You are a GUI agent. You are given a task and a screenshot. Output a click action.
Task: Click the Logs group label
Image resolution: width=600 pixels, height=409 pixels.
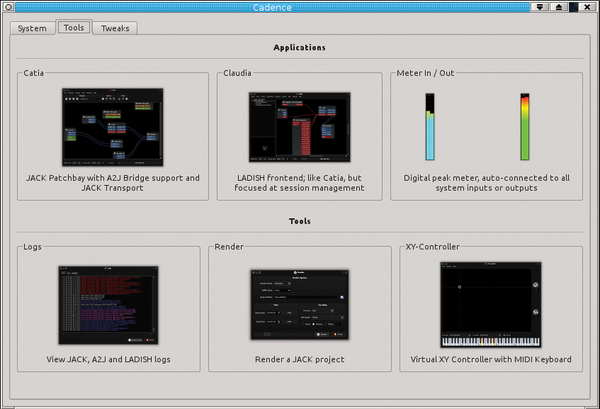32,247
